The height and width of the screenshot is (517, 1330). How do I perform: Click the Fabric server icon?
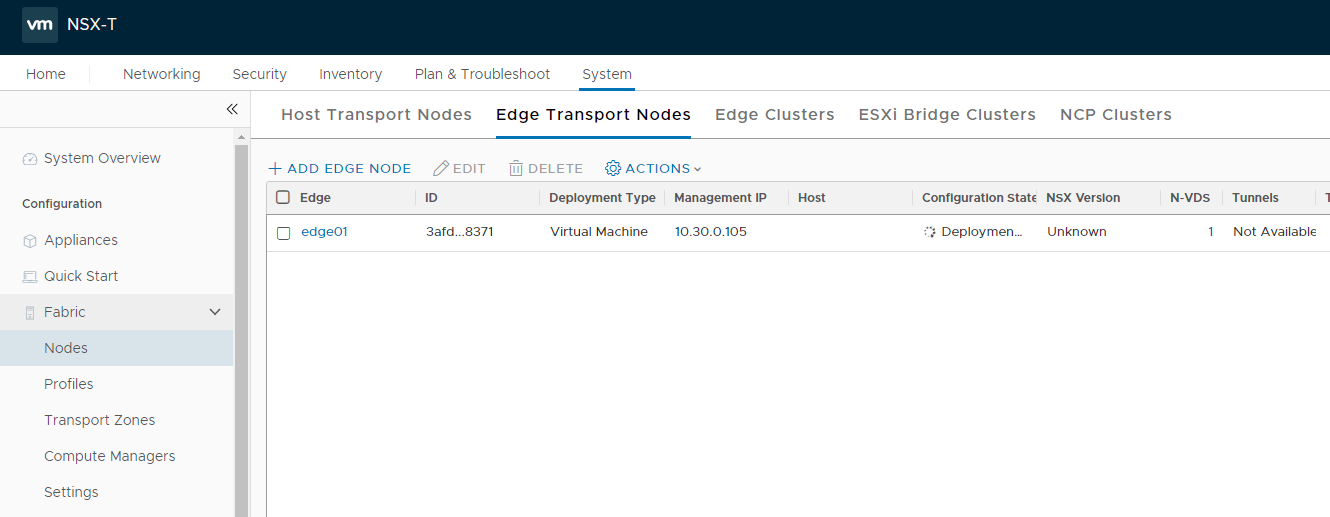(x=29, y=313)
